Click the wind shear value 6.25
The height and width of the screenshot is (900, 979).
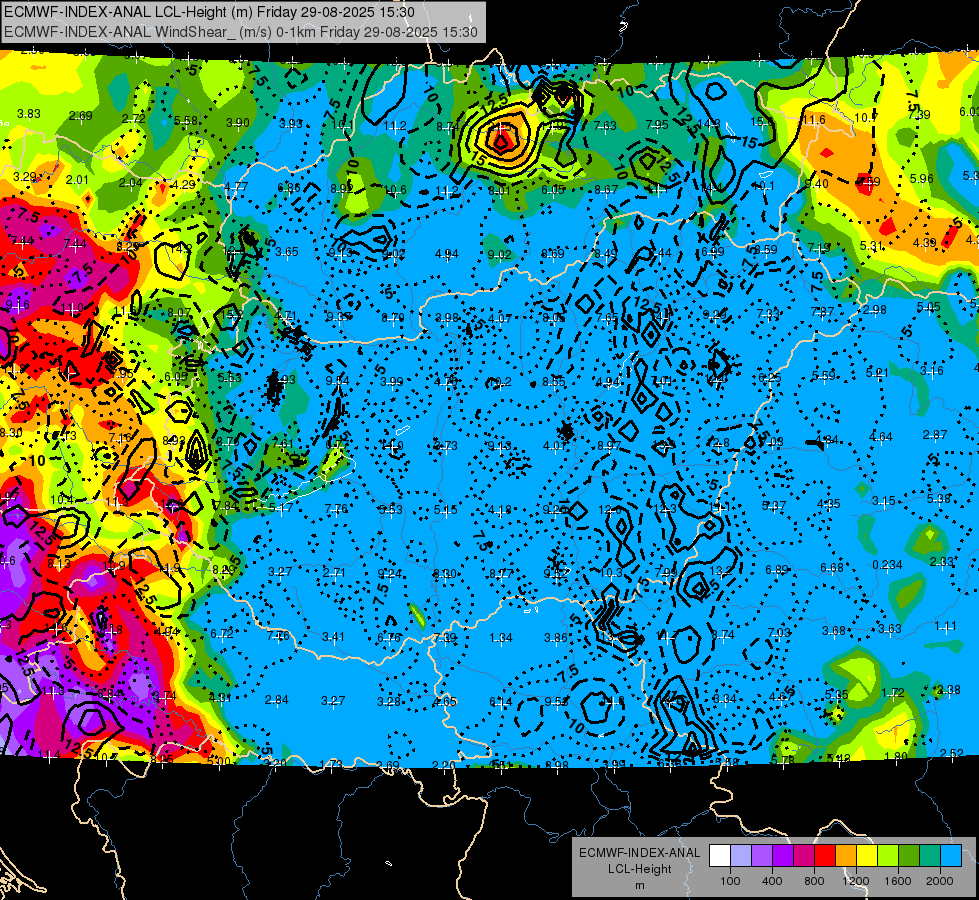770,378
